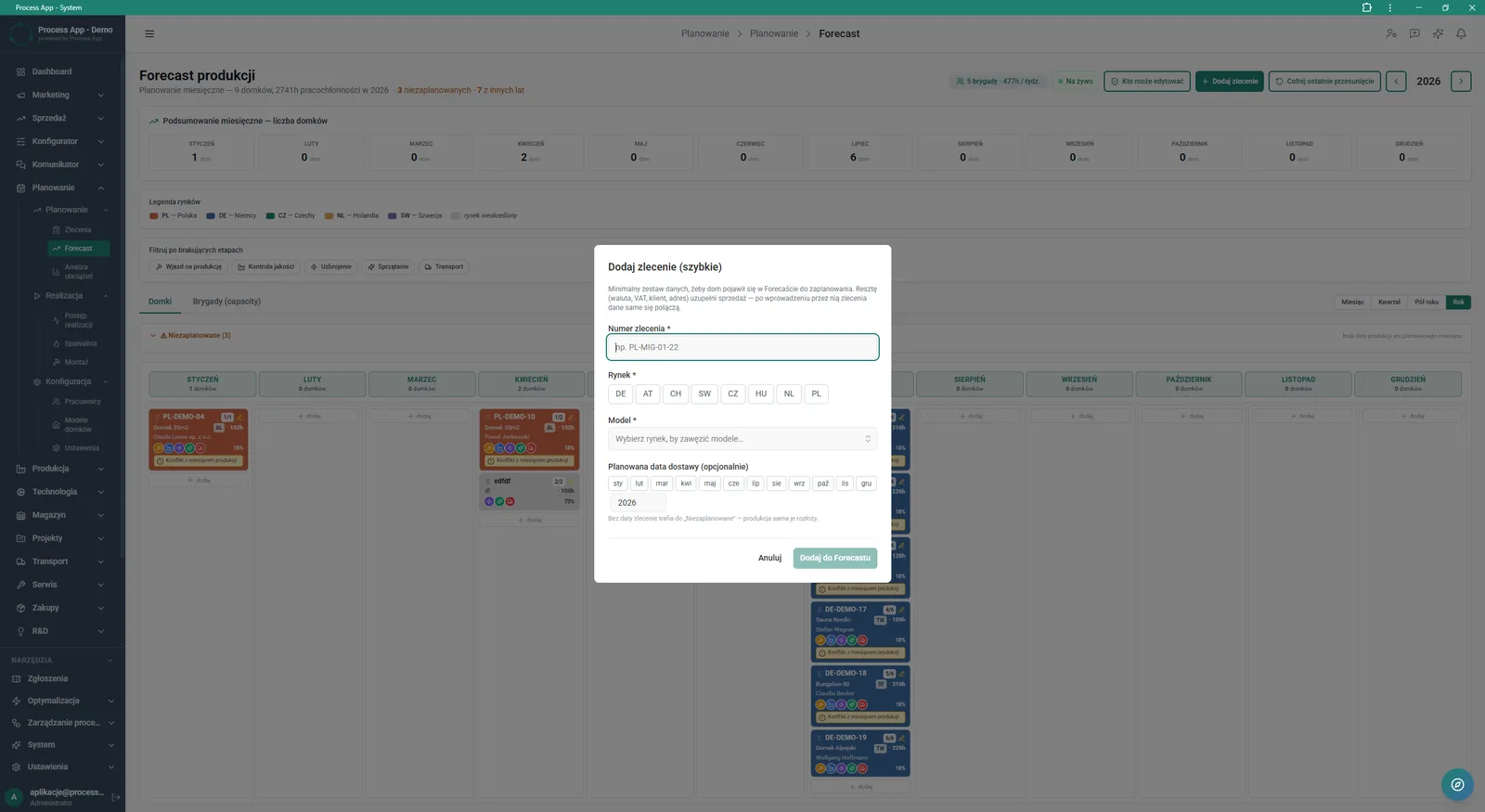
Task: Switch to the Domki tab
Action: coord(160,302)
